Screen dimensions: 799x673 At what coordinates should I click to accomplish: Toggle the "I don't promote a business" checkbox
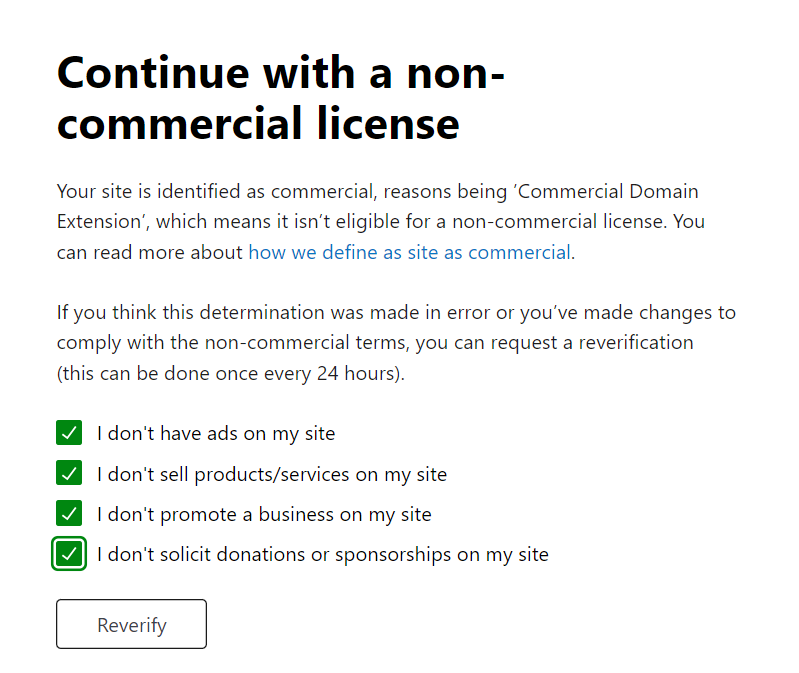click(x=69, y=514)
